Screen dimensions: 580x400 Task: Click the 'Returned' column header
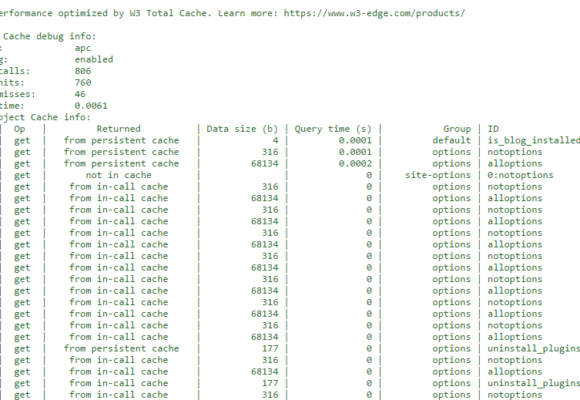(118, 129)
